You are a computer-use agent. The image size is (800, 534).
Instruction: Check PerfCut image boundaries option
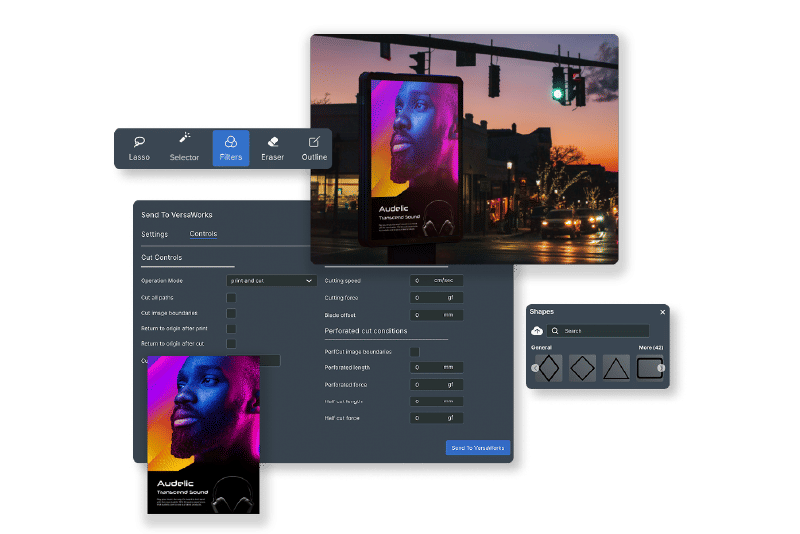[415, 352]
